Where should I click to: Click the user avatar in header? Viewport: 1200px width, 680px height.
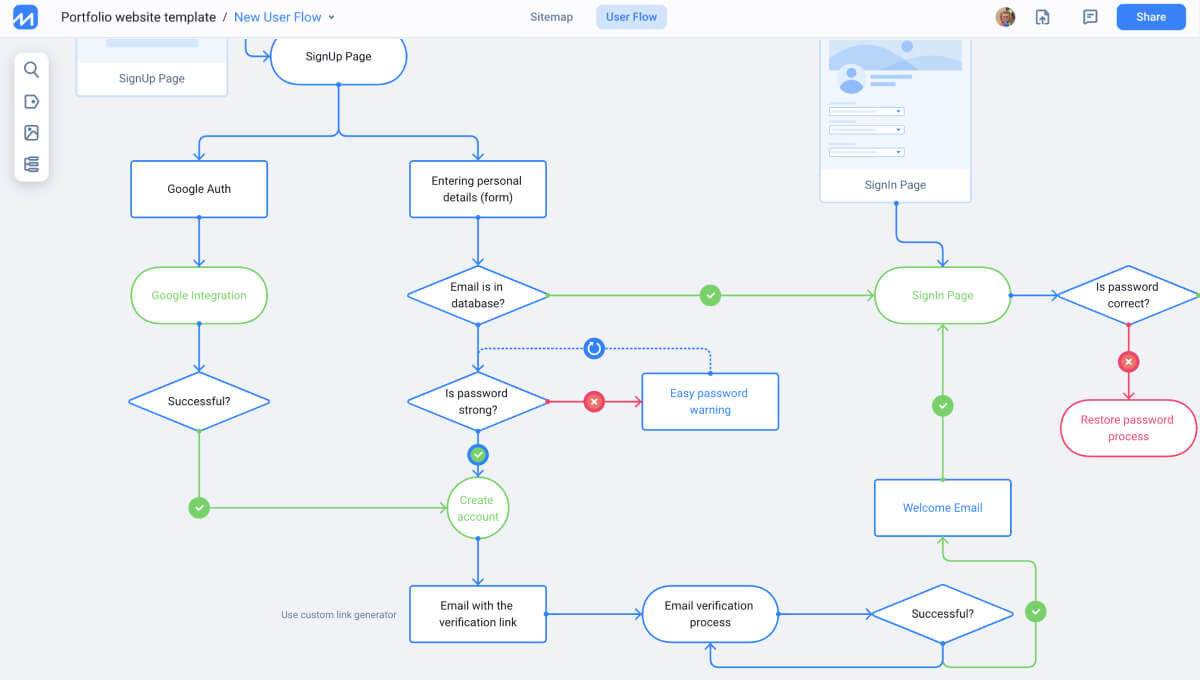(1005, 17)
